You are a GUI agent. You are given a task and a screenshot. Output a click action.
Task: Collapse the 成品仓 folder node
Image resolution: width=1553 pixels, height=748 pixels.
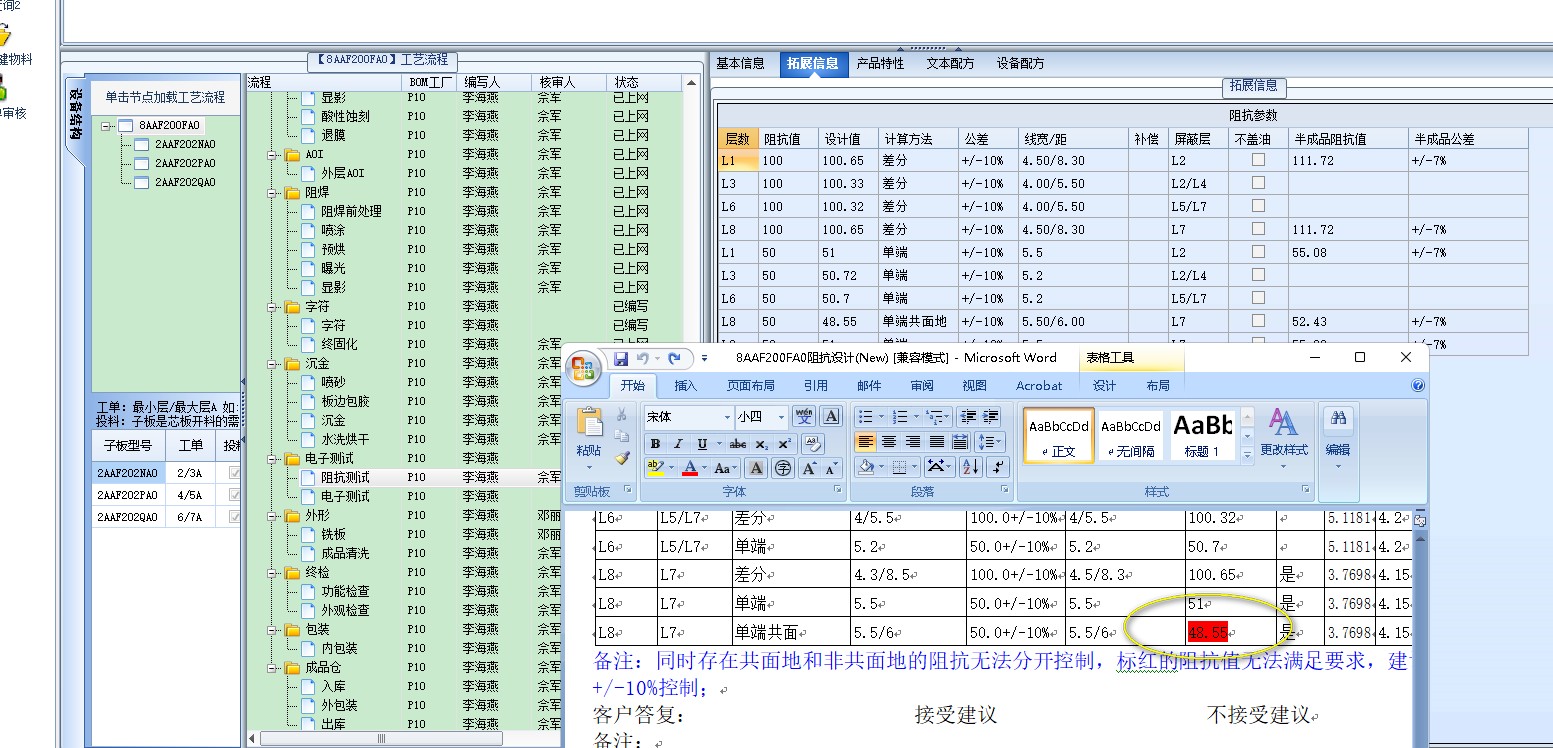click(x=272, y=668)
